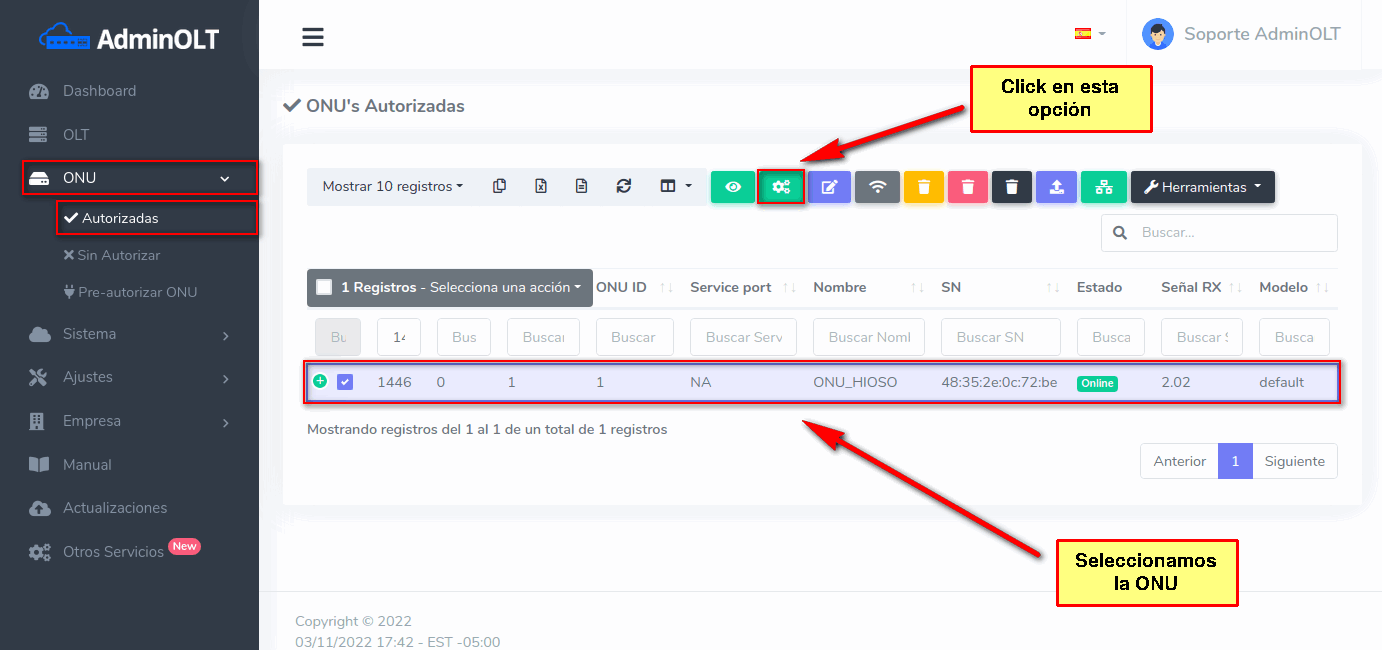Click the refresh table icon
The width and height of the screenshot is (1382, 650).
click(624, 186)
